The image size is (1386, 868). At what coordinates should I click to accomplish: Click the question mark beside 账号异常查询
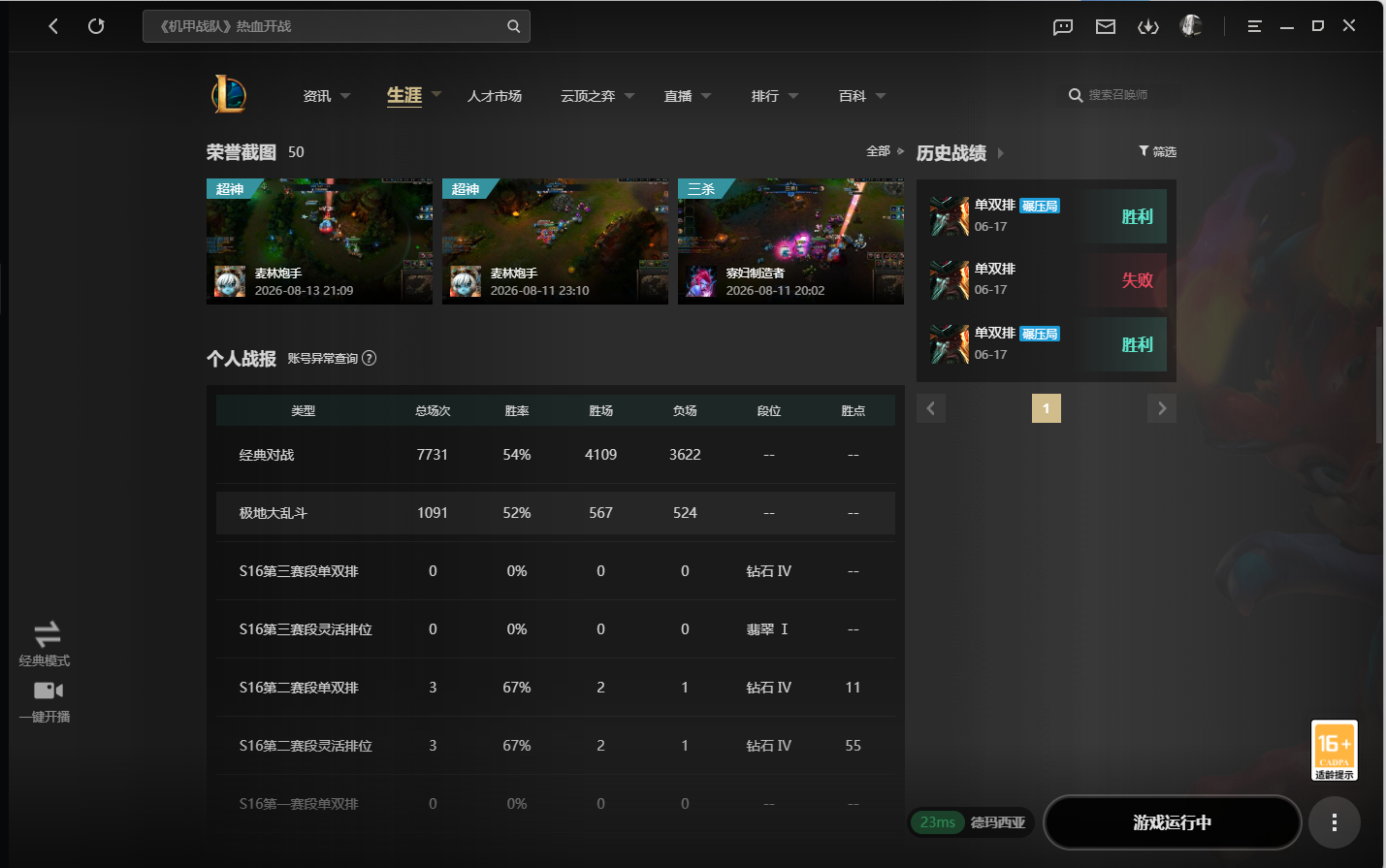pos(370,359)
